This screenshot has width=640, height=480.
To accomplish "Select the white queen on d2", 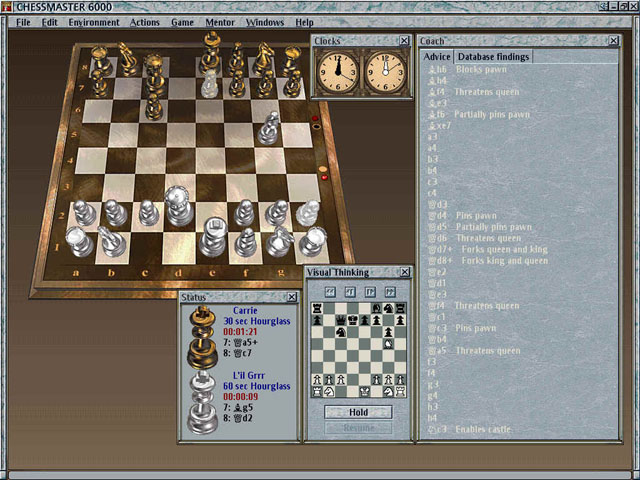I will pyautogui.click(x=178, y=206).
